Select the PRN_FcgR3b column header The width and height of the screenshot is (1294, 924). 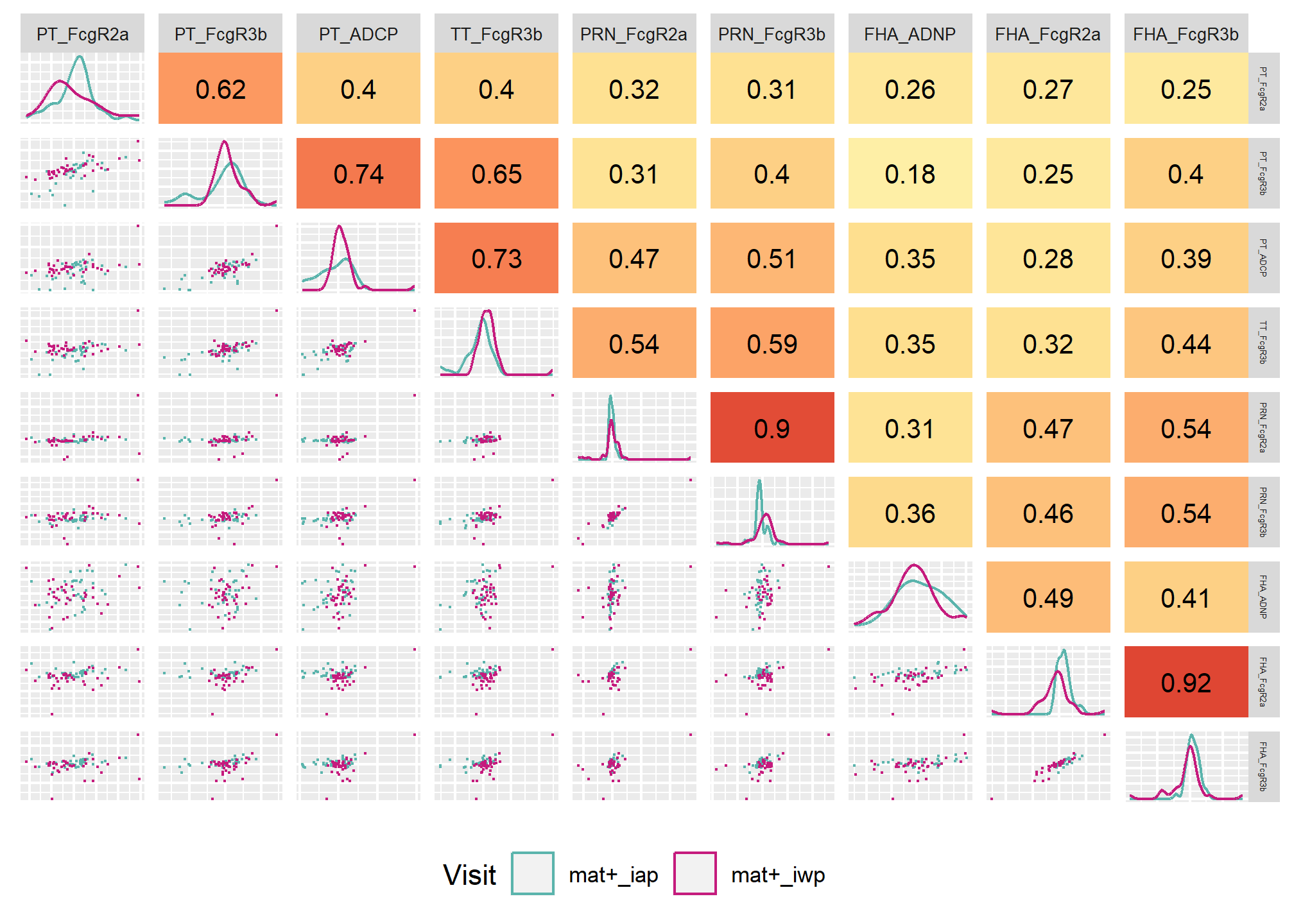pos(772,33)
